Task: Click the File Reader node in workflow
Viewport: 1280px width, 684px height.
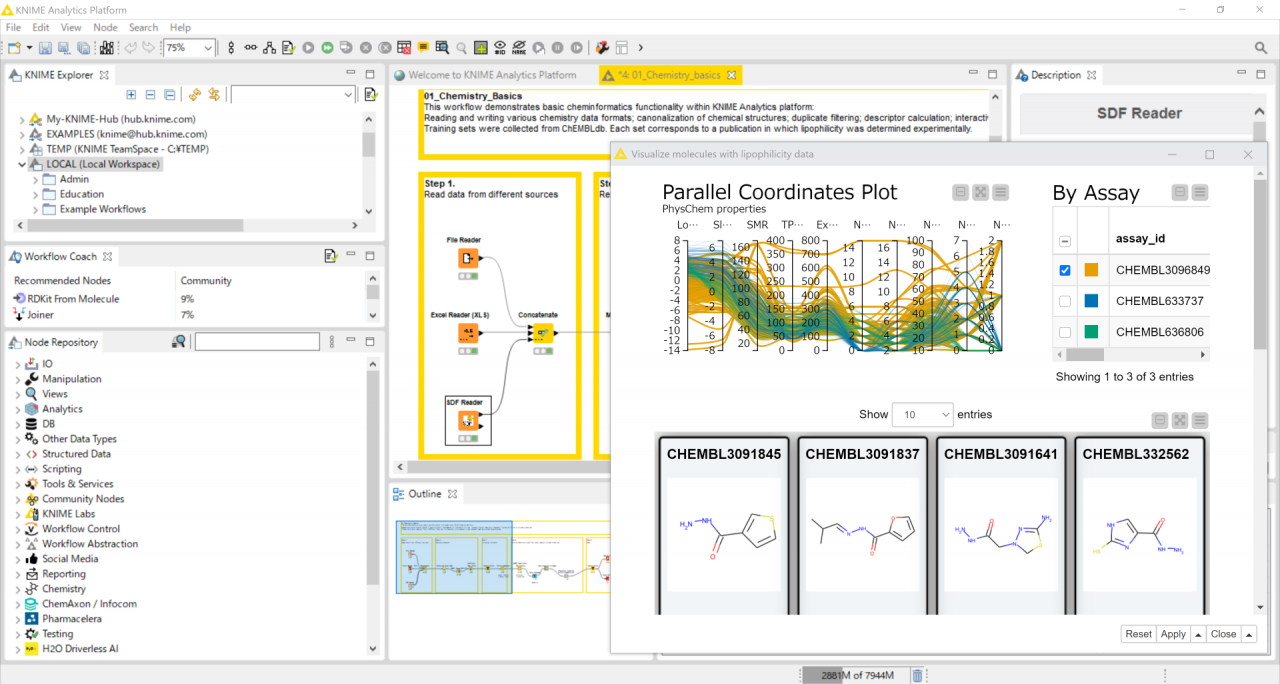Action: click(467, 259)
